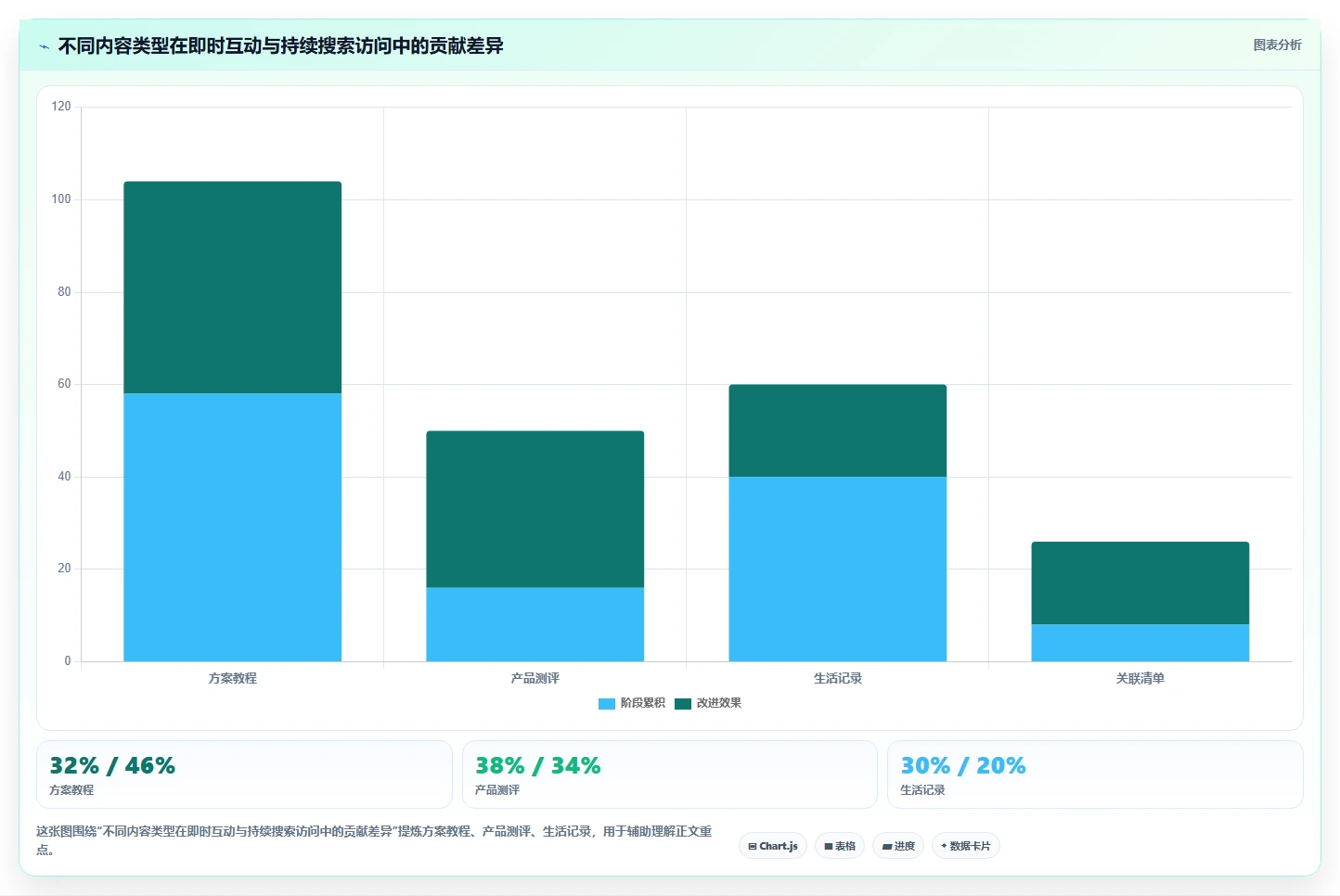
Task: Click the 120 y-axis tick label
Action: click(61, 107)
